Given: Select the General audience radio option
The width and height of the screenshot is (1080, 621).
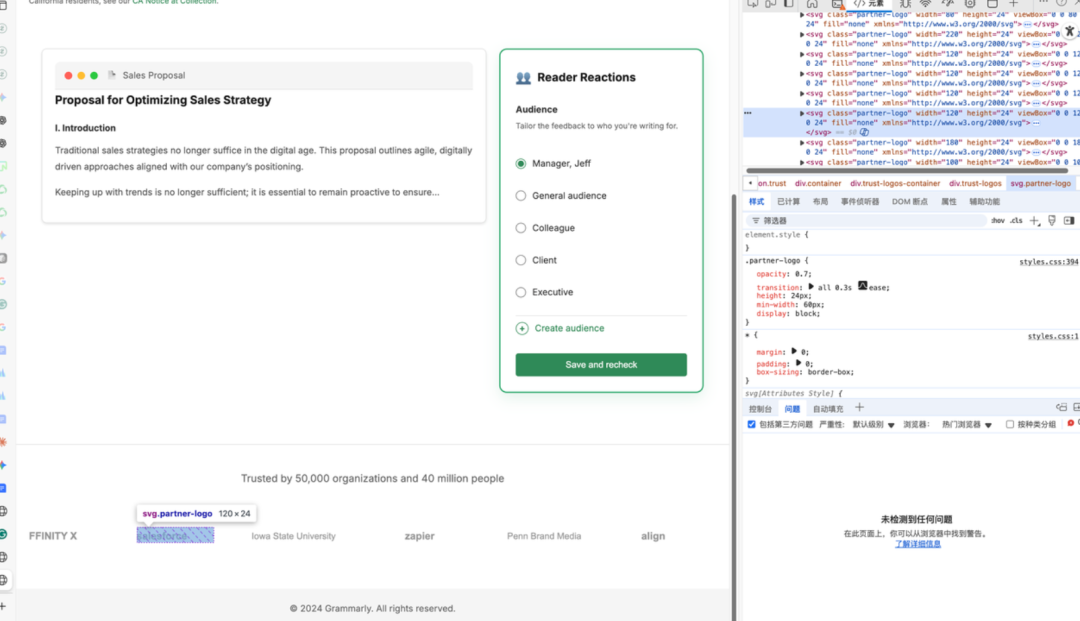Looking at the screenshot, I should (521, 196).
